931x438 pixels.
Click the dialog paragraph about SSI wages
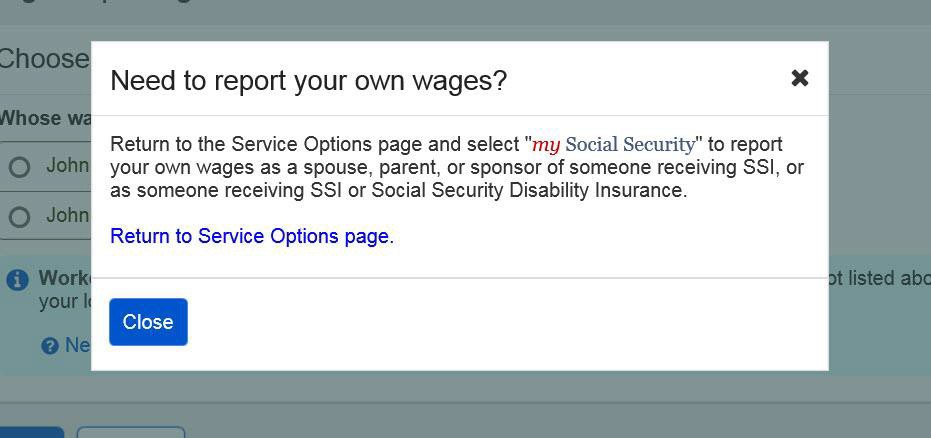click(456, 167)
